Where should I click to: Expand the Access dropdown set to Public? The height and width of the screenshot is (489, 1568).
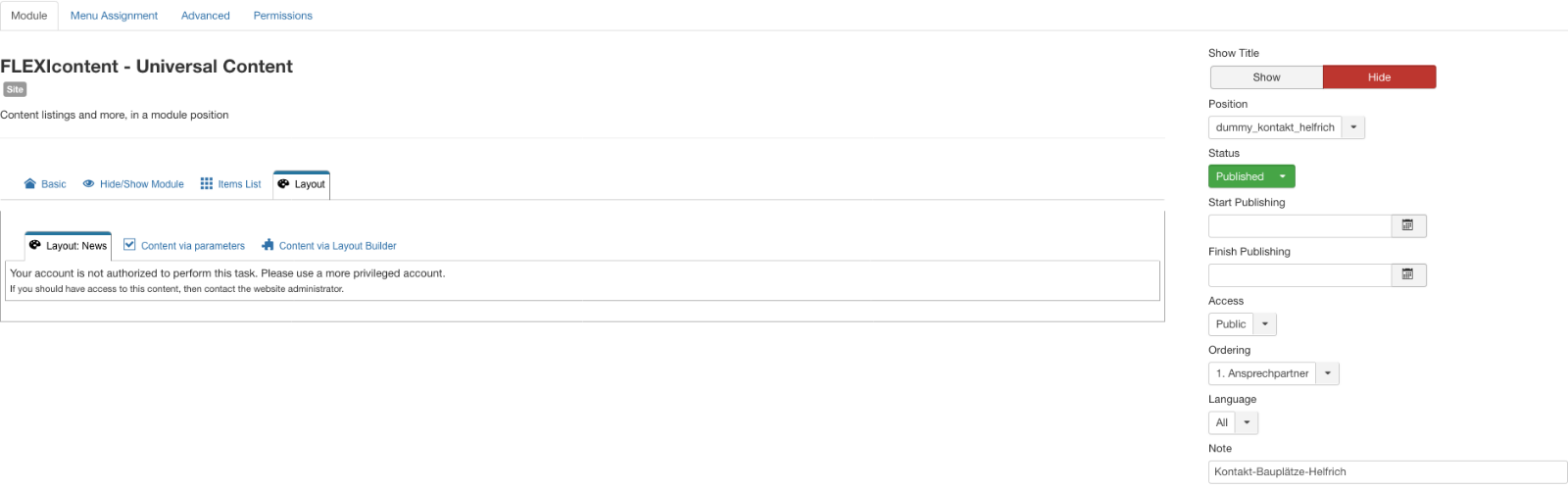pos(1242,324)
